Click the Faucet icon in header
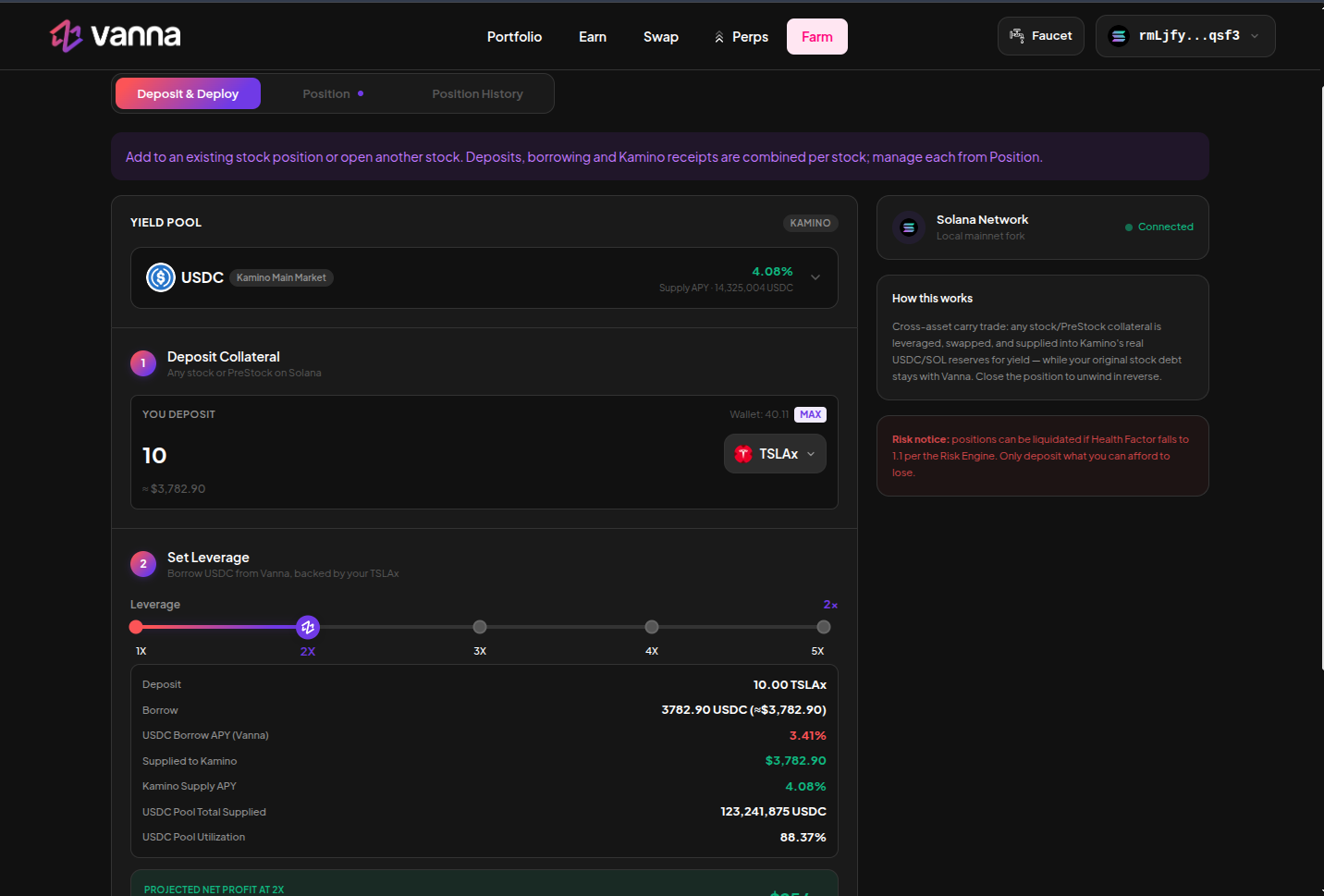The height and width of the screenshot is (896, 1324). (1017, 36)
